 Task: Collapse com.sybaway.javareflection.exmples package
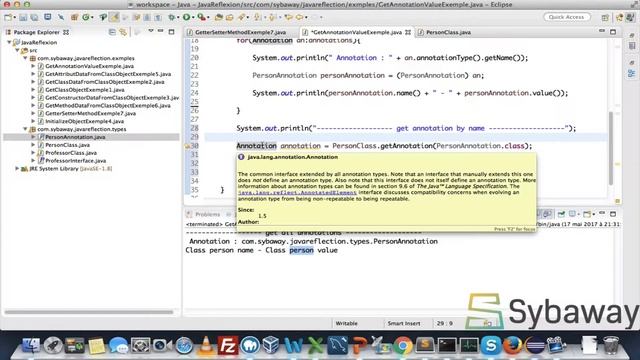click(25, 58)
